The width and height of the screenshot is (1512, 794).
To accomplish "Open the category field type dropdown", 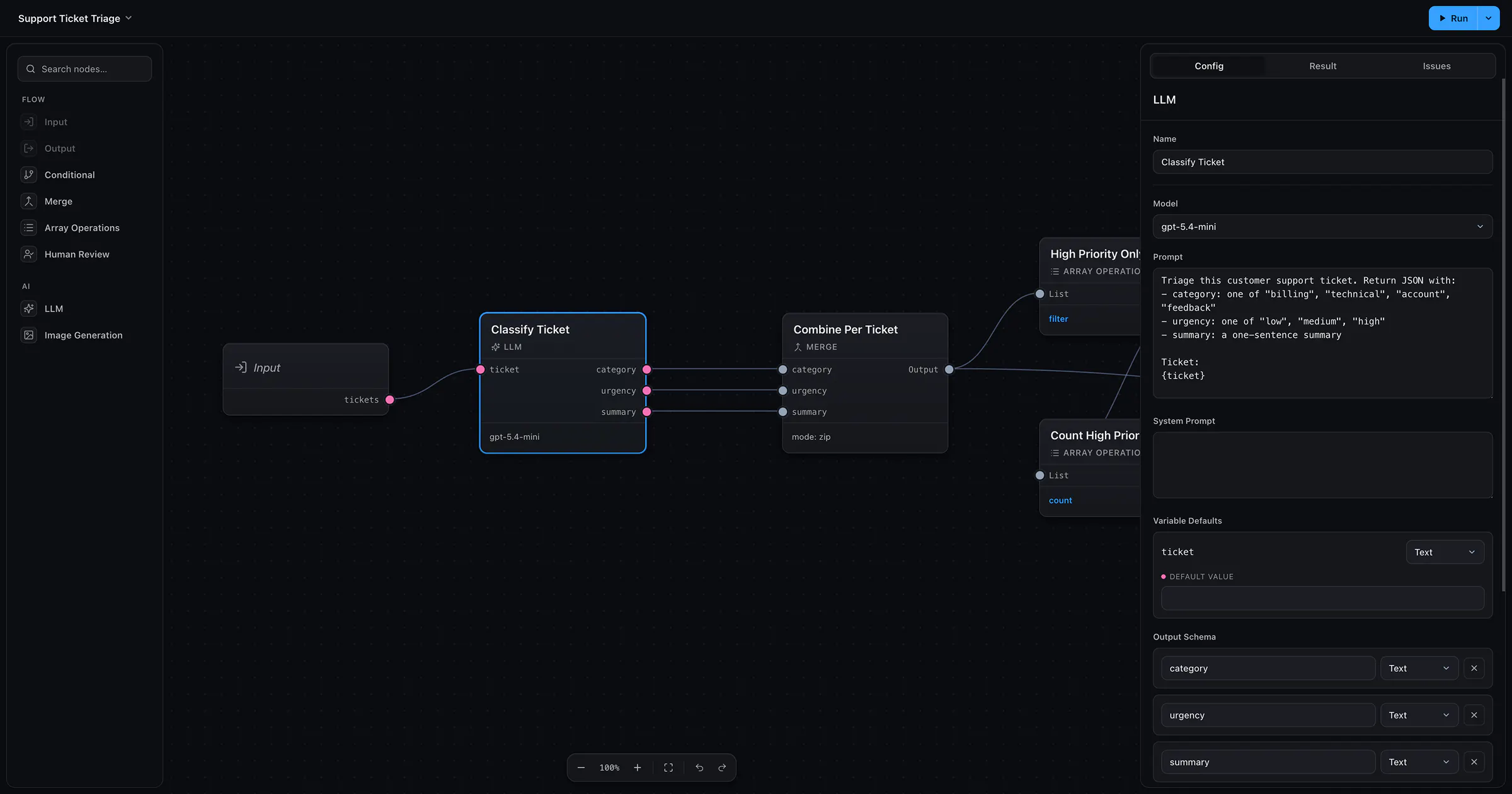I will (x=1419, y=668).
